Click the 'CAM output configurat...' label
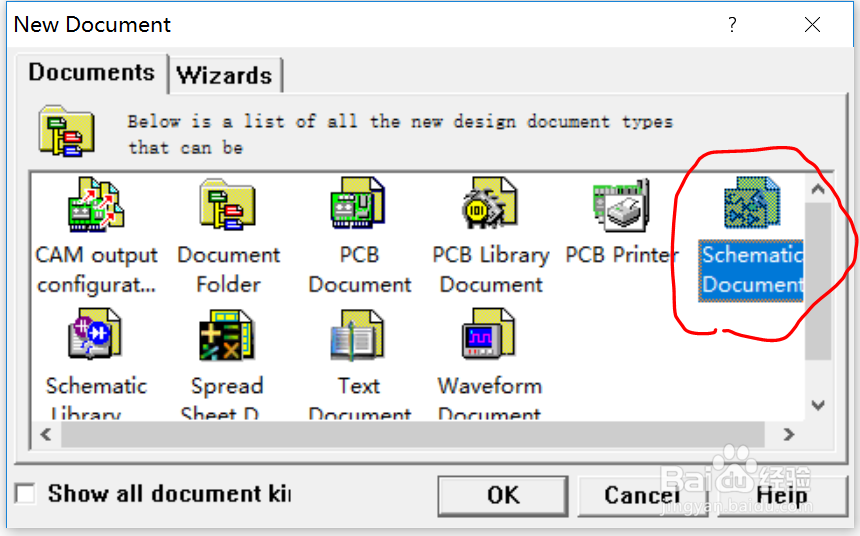 [x=97, y=270]
